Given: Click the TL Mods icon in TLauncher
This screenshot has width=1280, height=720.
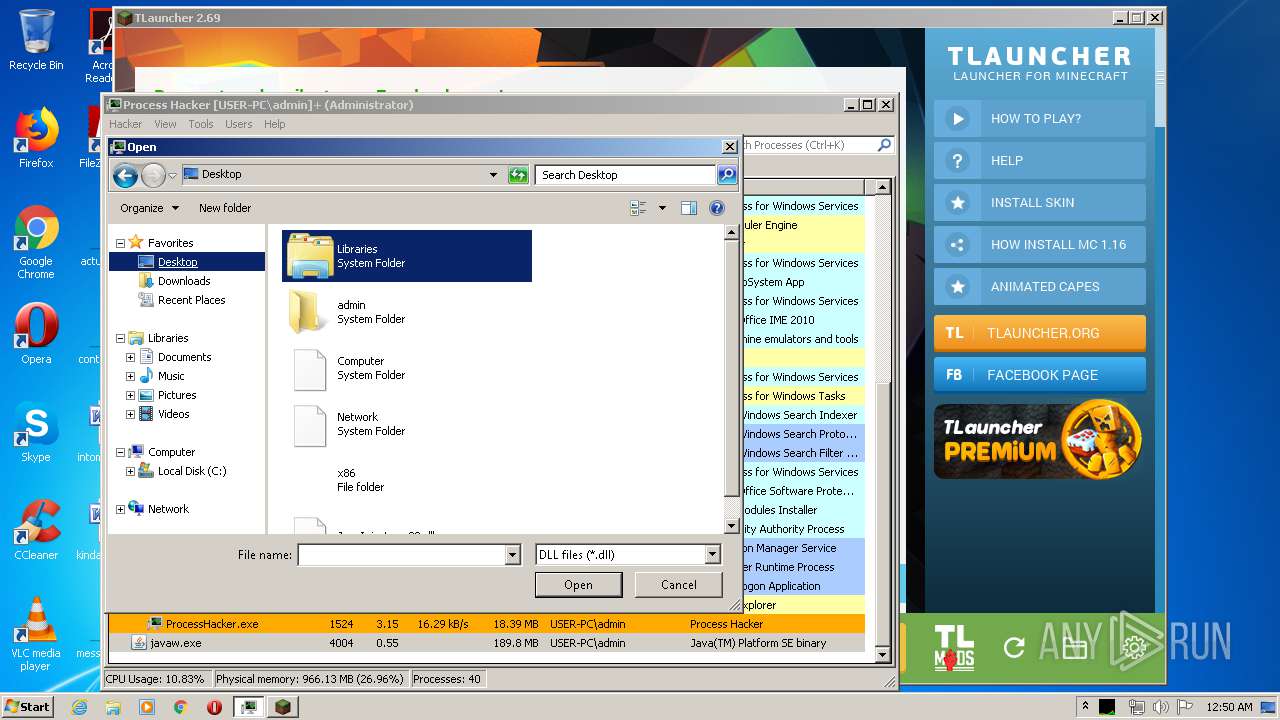Looking at the screenshot, I should 954,647.
